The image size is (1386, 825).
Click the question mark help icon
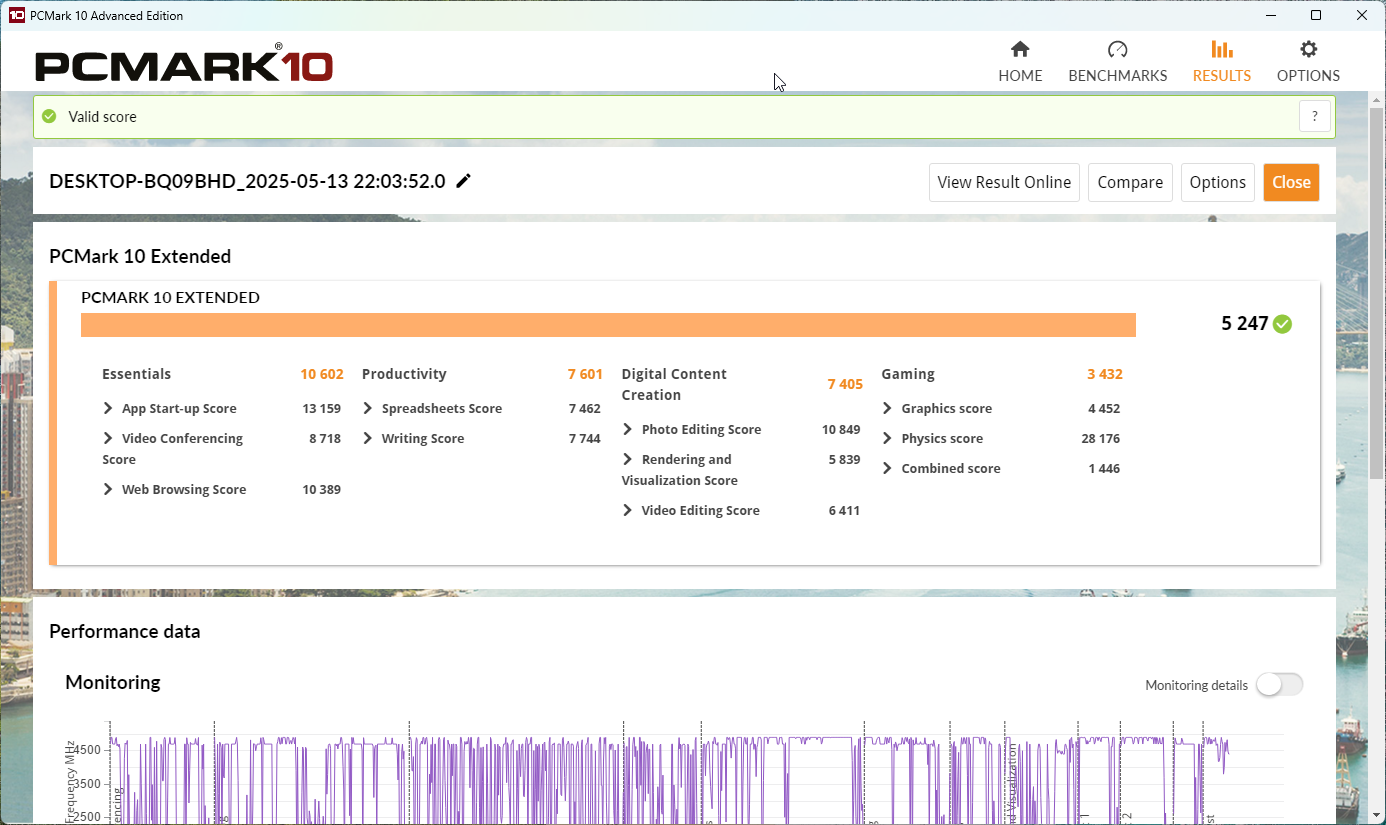(1315, 116)
